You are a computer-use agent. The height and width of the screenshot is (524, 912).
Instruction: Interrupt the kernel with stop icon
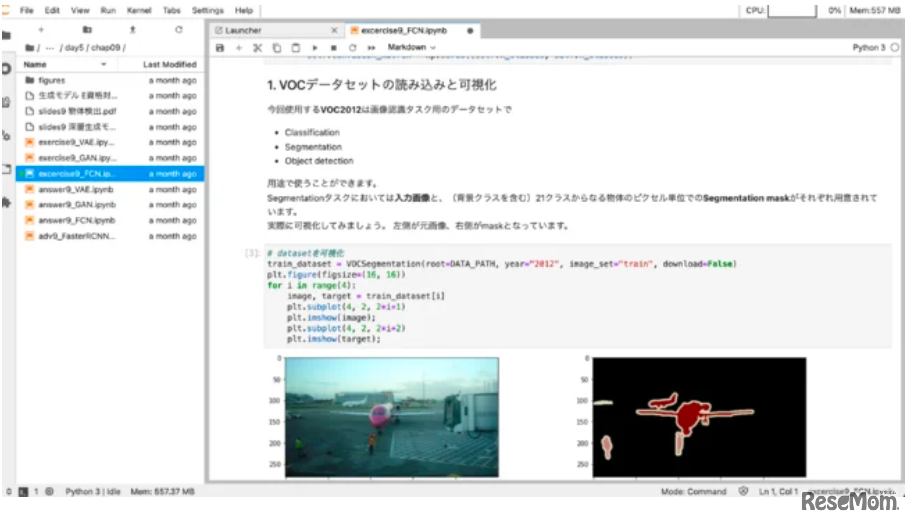tap(333, 47)
